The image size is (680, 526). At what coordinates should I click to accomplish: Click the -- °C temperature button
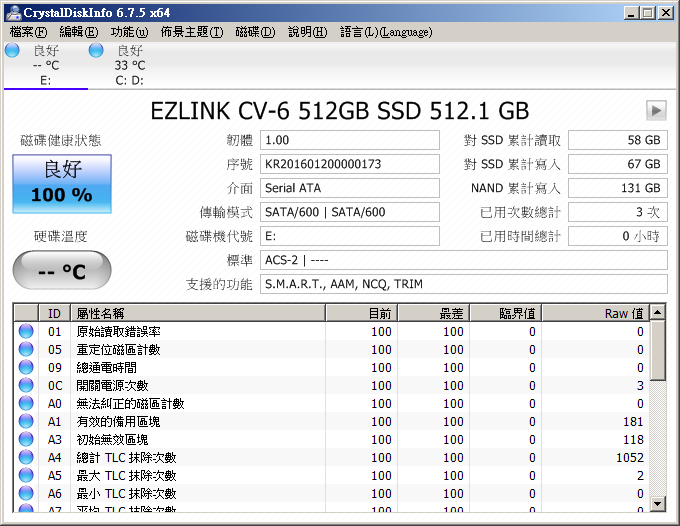(62, 270)
